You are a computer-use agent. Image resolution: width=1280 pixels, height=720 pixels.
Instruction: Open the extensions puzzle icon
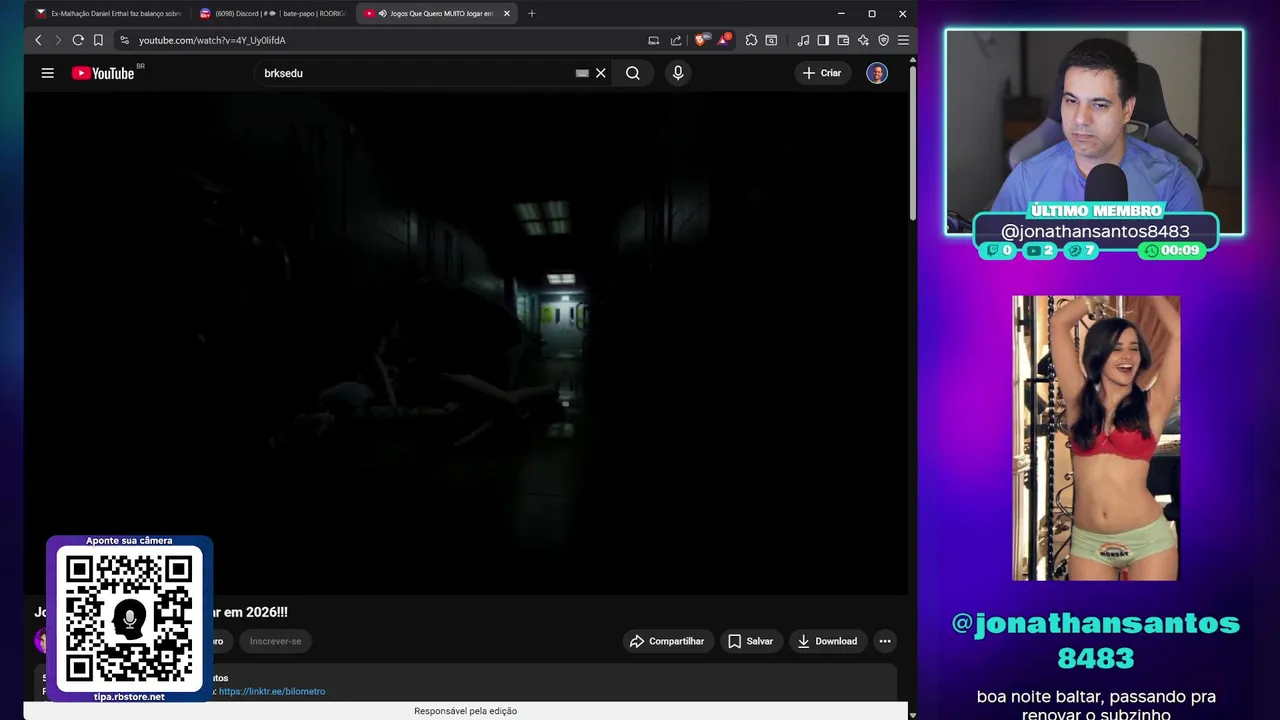751,40
